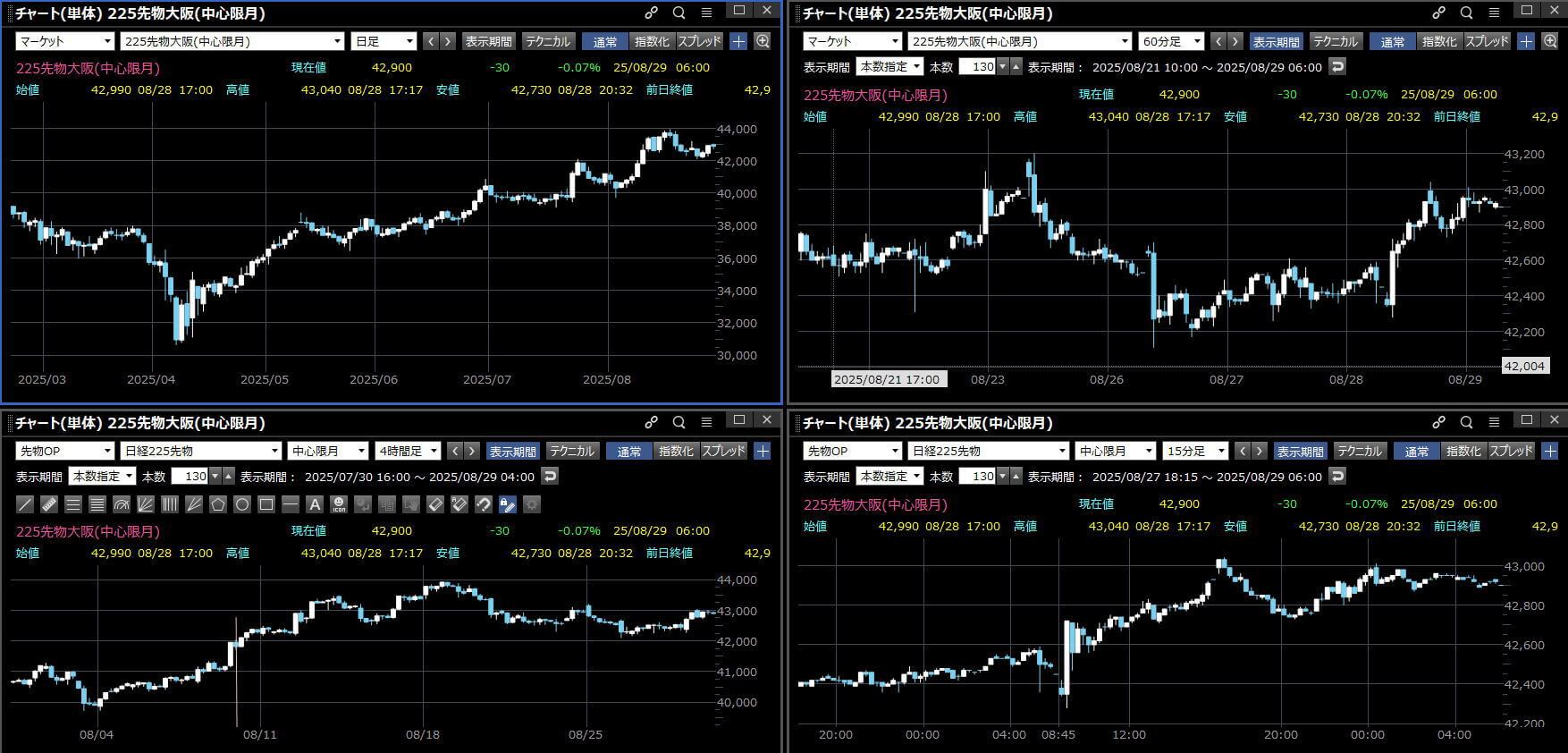Open search in the 15-minute chart title bar

click(x=1466, y=422)
